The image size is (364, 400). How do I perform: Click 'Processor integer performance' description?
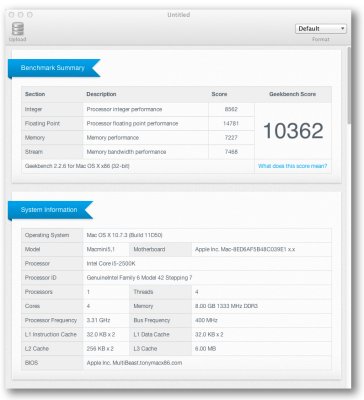pos(124,109)
